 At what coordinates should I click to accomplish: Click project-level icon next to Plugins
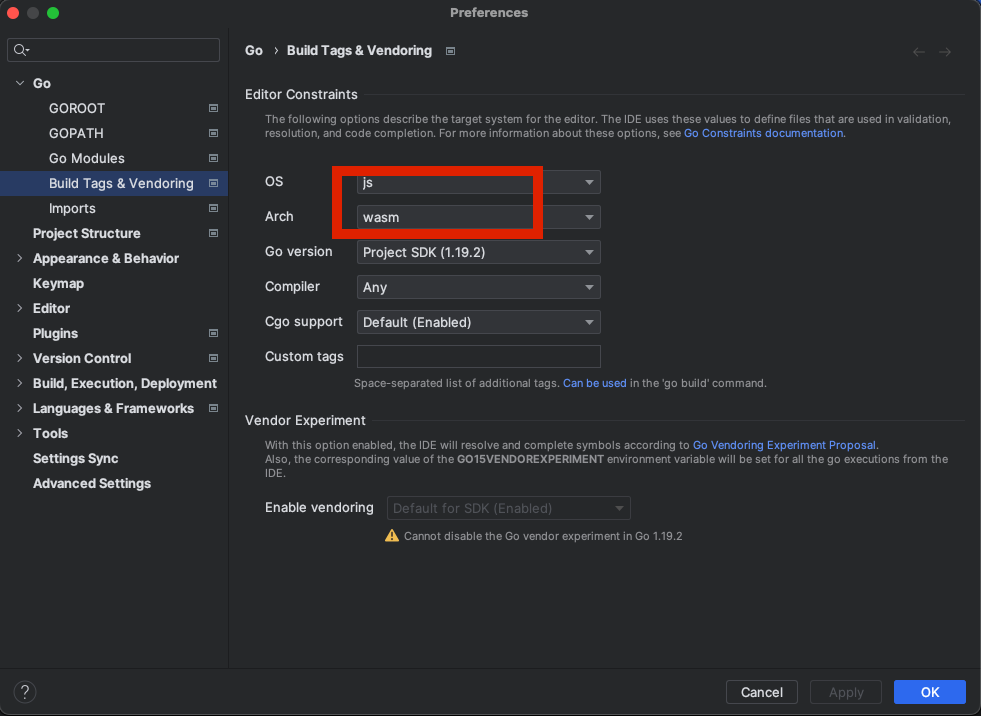[213, 333]
